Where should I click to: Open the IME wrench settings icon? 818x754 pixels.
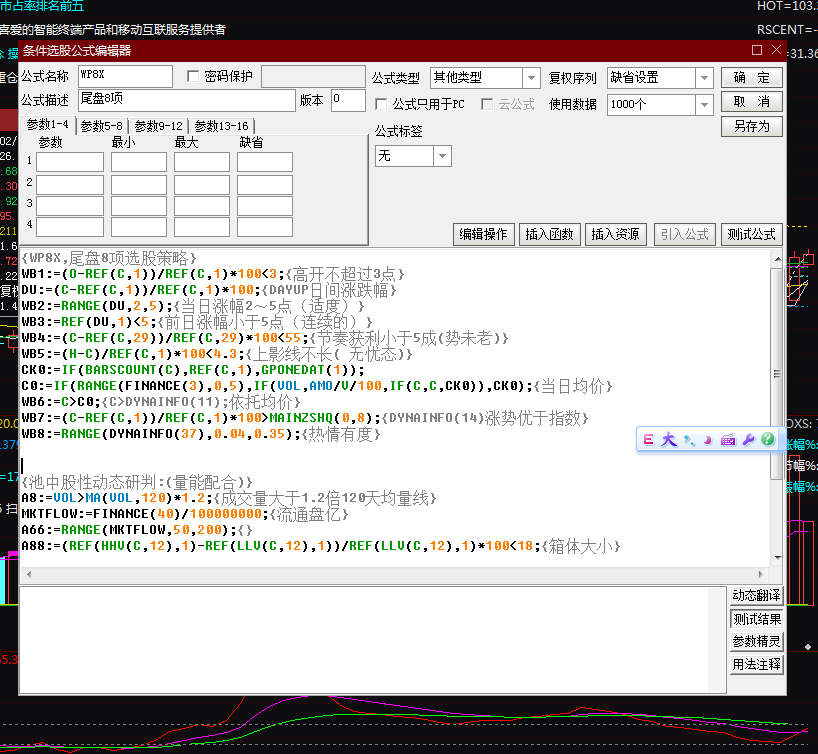pos(749,440)
